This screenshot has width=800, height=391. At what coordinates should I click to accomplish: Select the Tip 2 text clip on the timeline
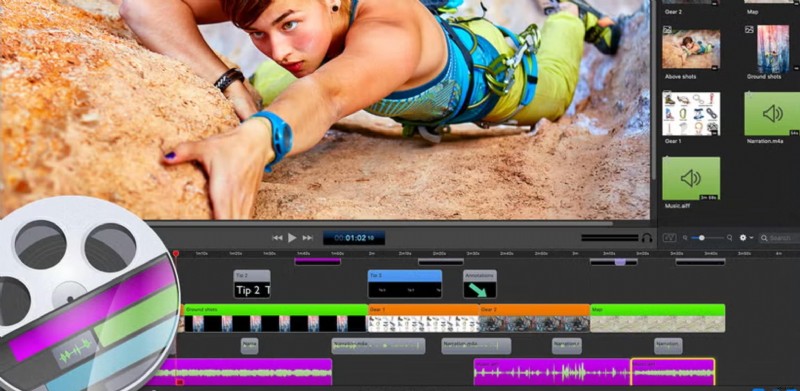tap(252, 284)
